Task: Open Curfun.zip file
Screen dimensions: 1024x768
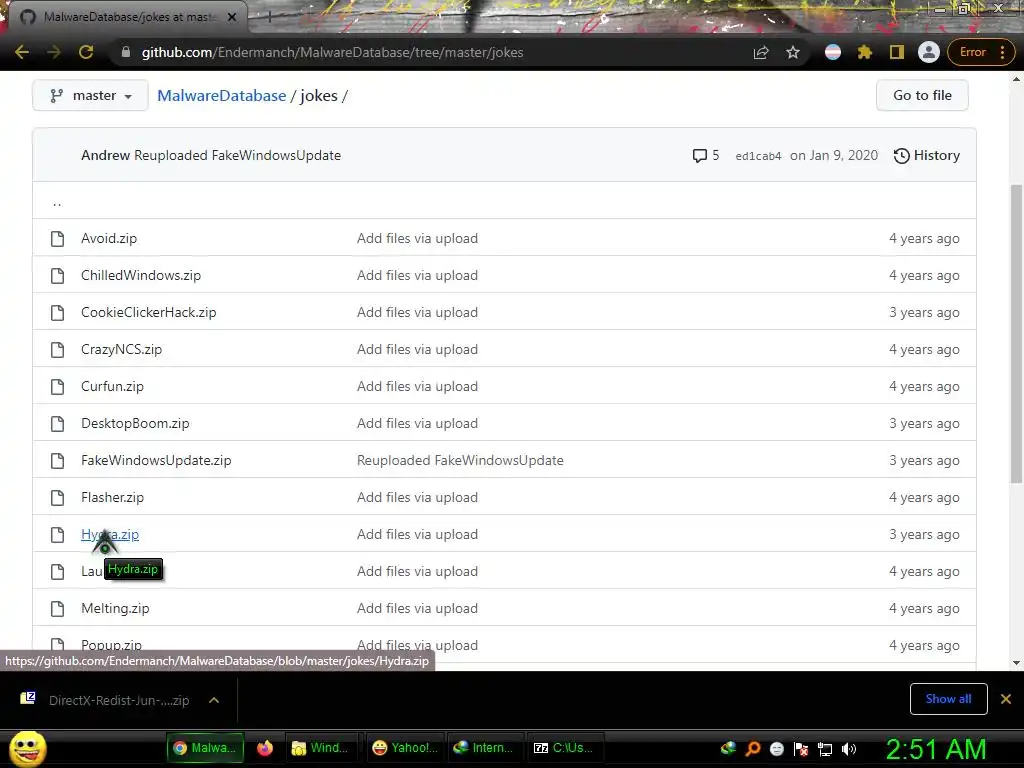Action: (x=112, y=387)
